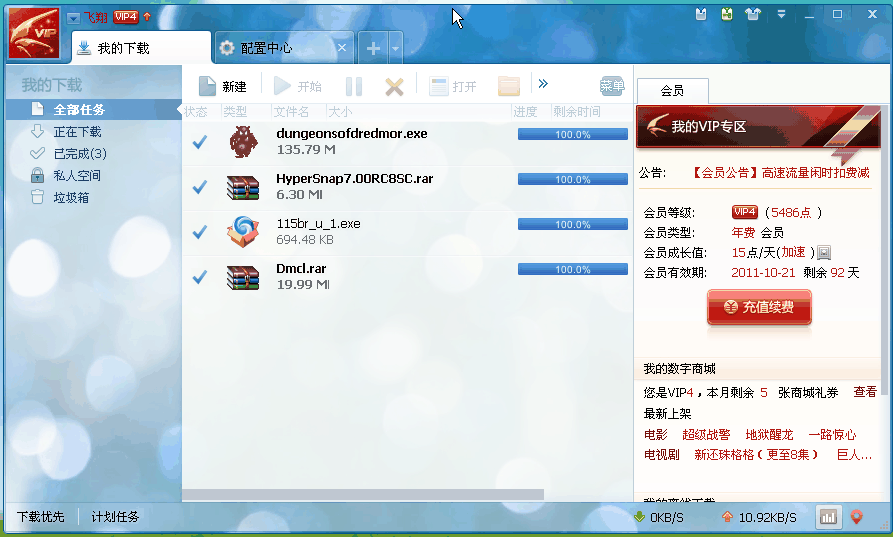Select 全部任务 in sidebar
Screen dimensions: 893x537
point(94,109)
